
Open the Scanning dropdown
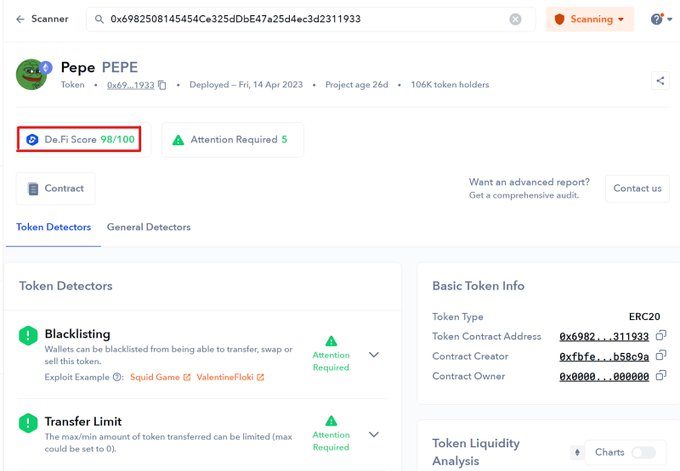coord(589,19)
